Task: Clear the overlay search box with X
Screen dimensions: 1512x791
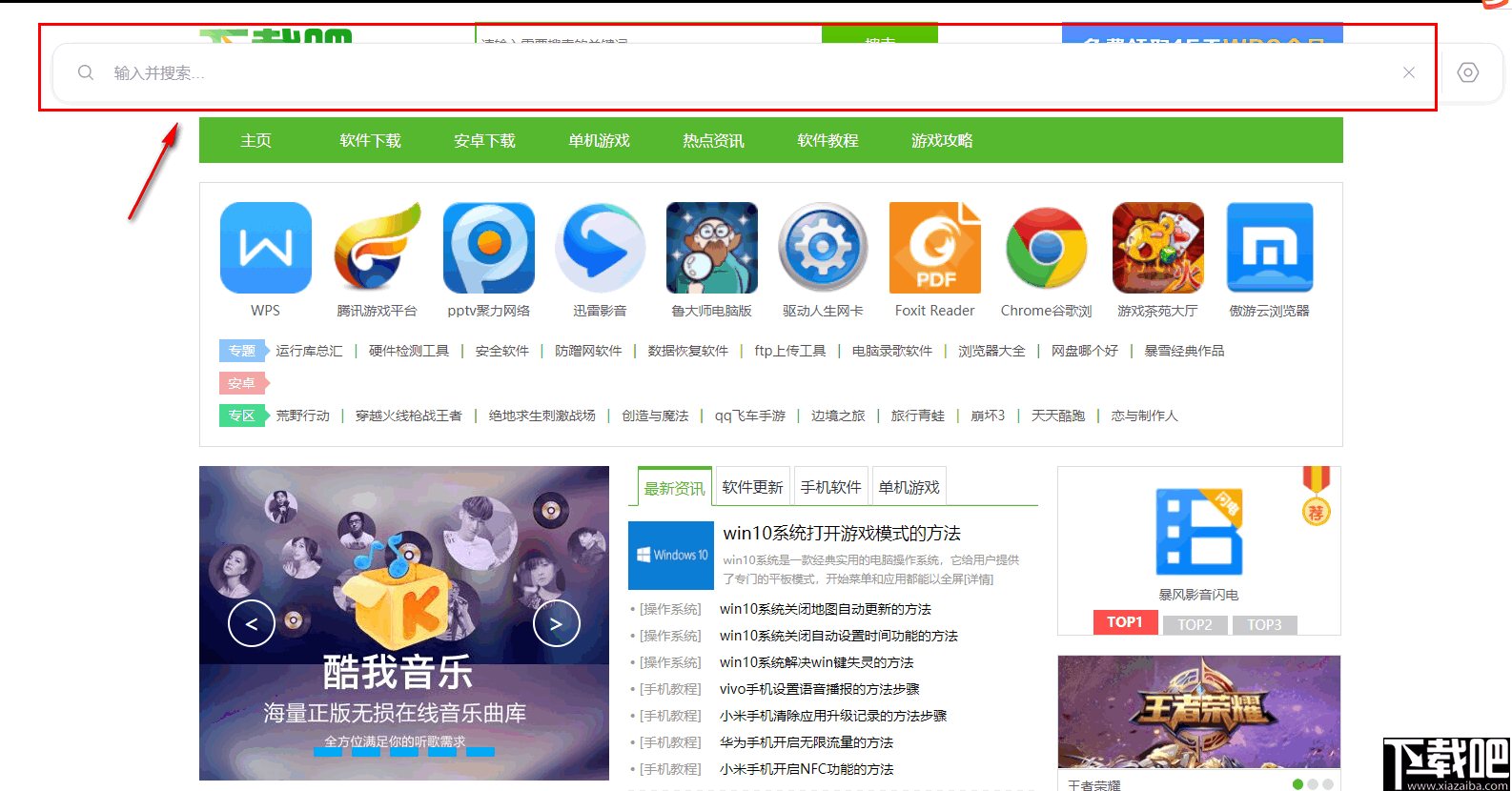Action: click(1409, 72)
